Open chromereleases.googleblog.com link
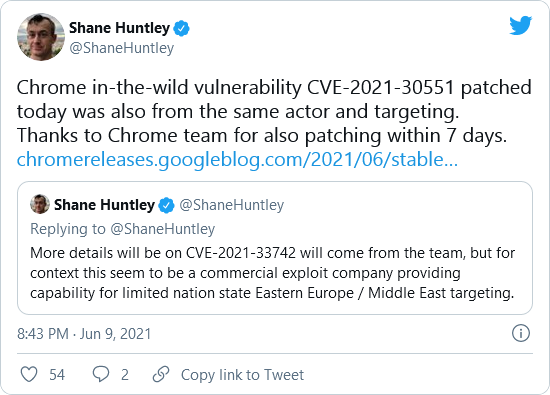Image resolution: width=550 pixels, height=395 pixels. click(x=237, y=160)
